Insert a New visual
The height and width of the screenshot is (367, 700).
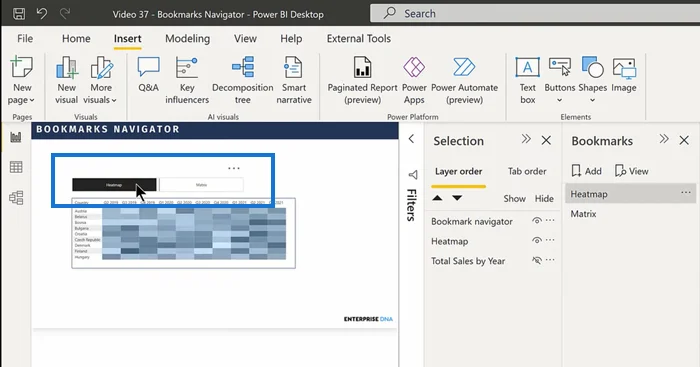[x=67, y=80]
